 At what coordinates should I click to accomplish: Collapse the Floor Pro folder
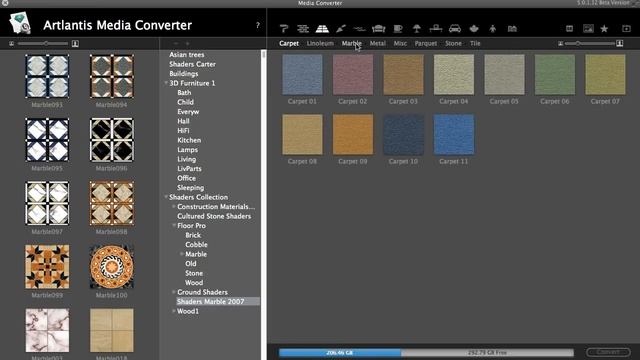pos(174,225)
